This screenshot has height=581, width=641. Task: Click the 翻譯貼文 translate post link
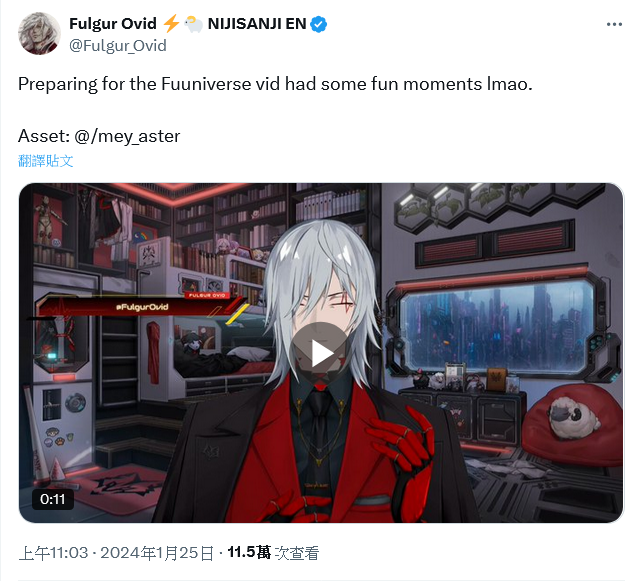(46, 161)
